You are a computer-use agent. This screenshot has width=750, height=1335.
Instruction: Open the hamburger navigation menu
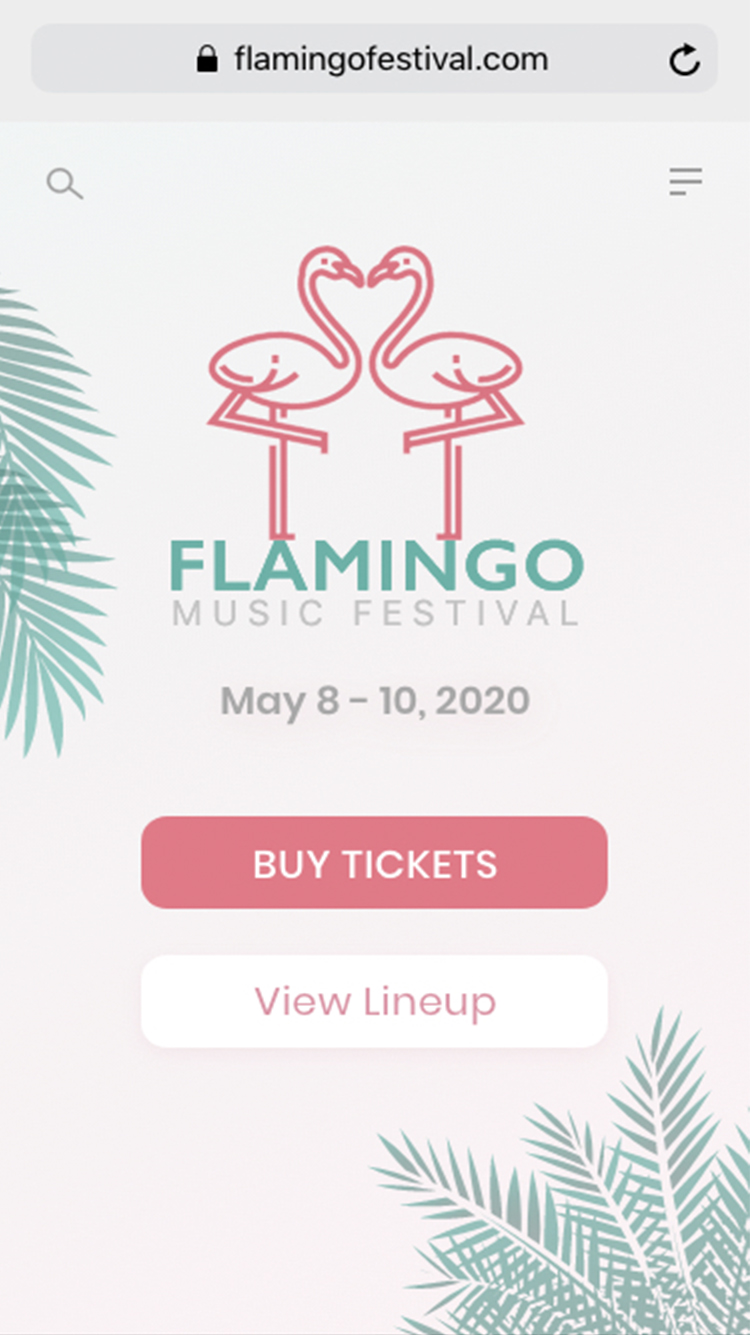coord(686,182)
